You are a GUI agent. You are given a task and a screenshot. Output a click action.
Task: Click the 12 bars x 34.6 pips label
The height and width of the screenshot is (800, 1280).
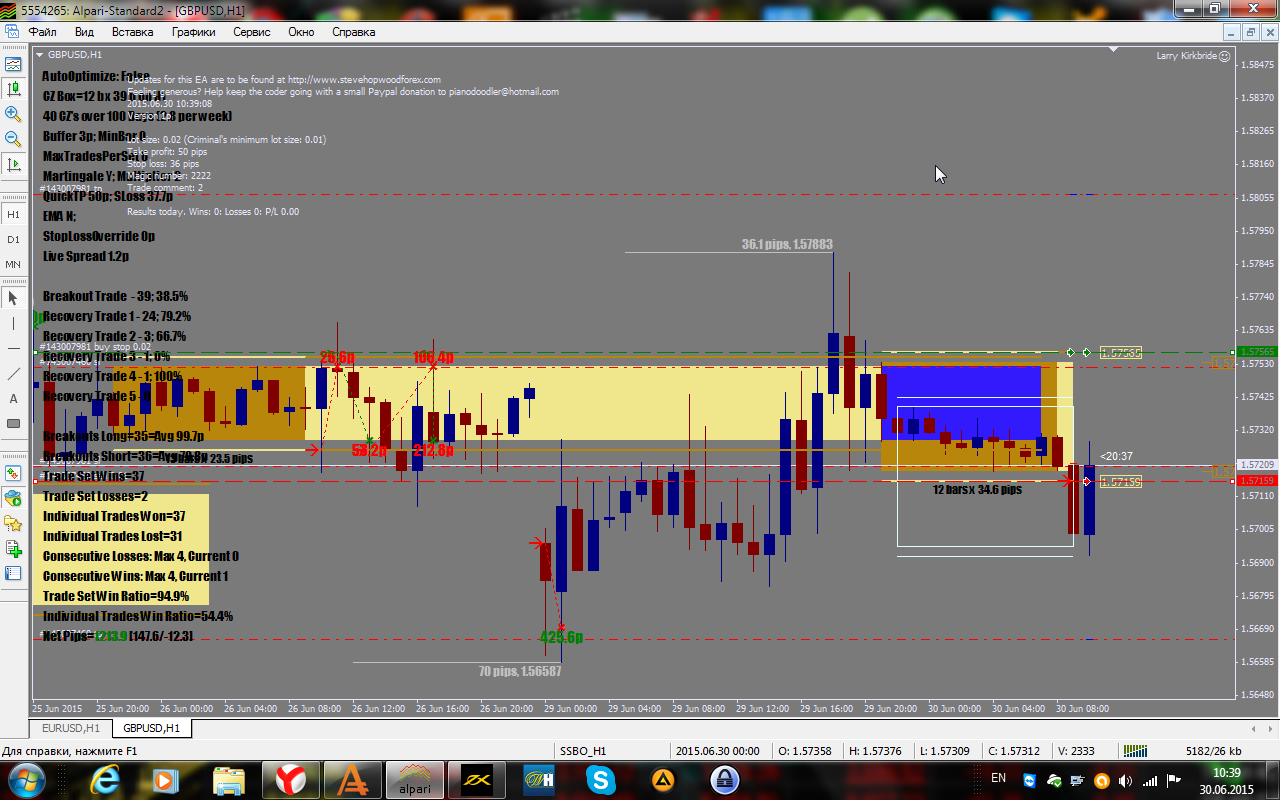point(977,490)
